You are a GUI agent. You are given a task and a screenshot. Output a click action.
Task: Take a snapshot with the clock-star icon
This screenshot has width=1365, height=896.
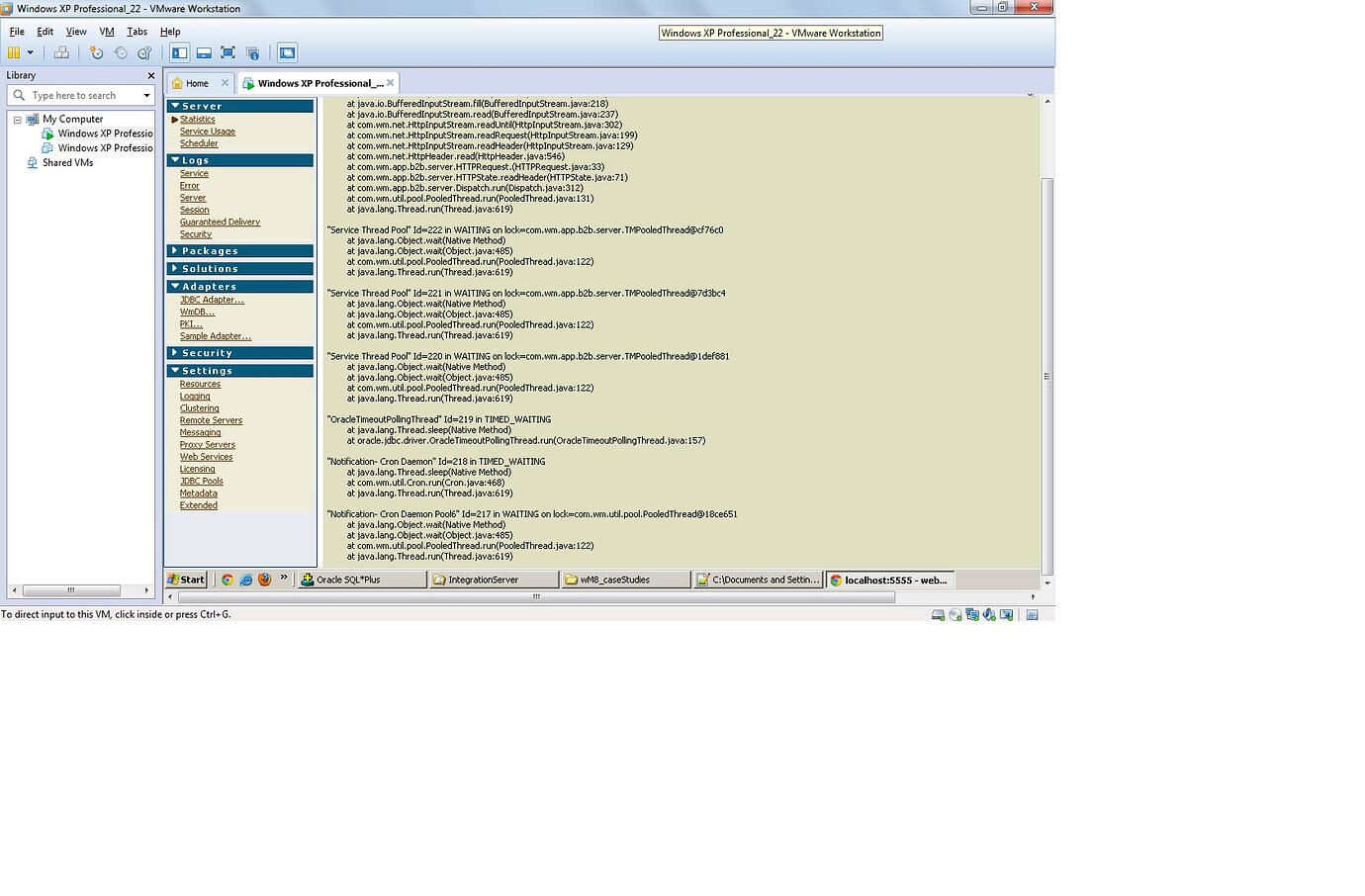96,52
